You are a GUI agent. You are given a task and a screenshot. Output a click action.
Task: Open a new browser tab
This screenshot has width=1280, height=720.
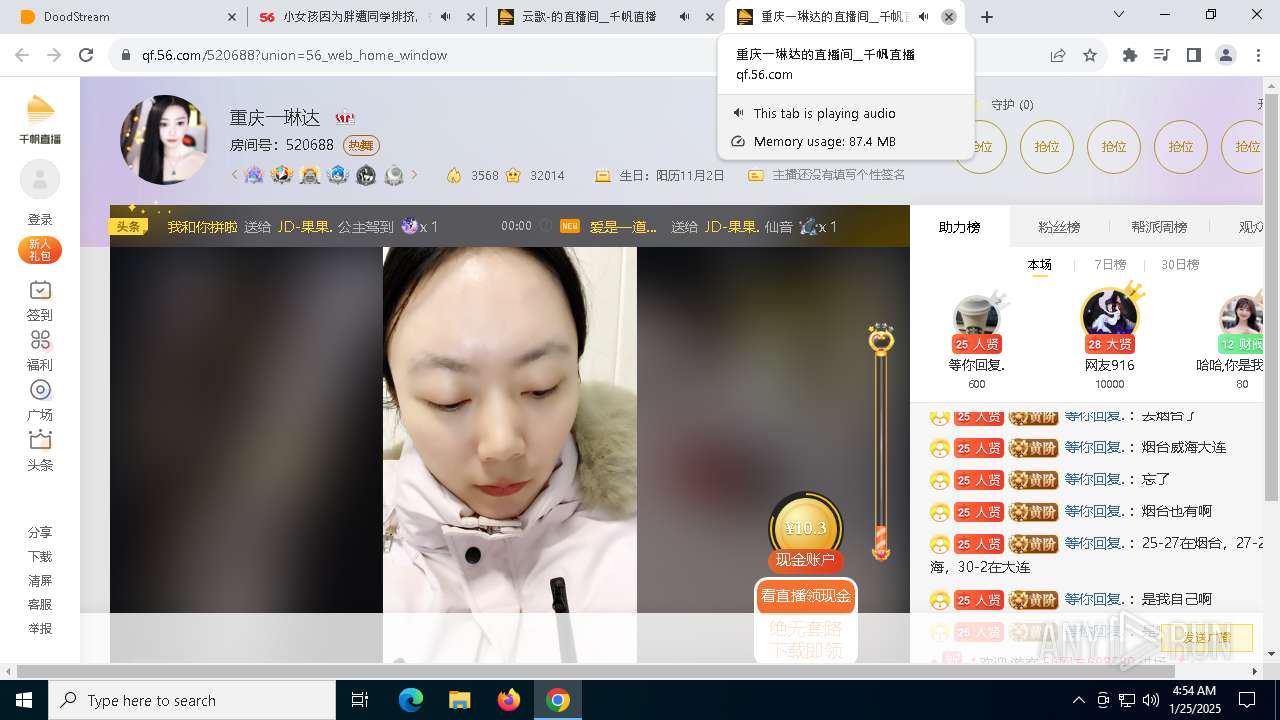[x=987, y=17]
